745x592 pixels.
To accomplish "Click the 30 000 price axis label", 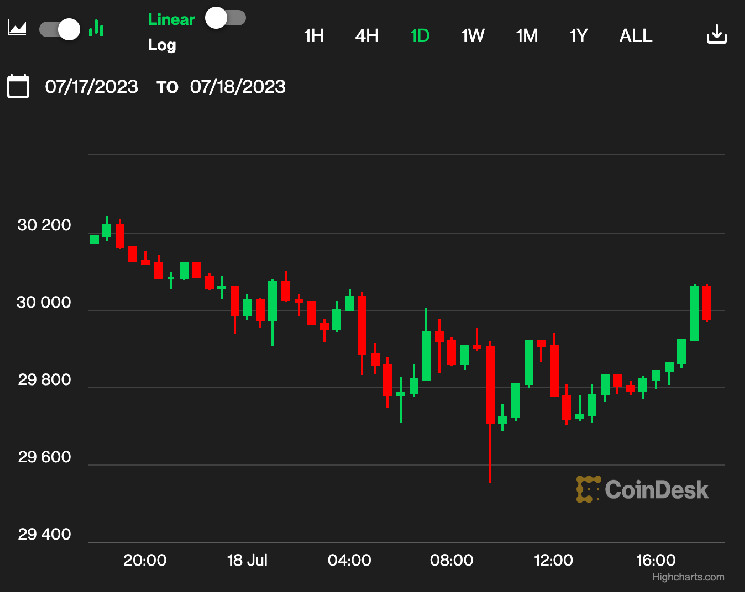I will point(44,302).
